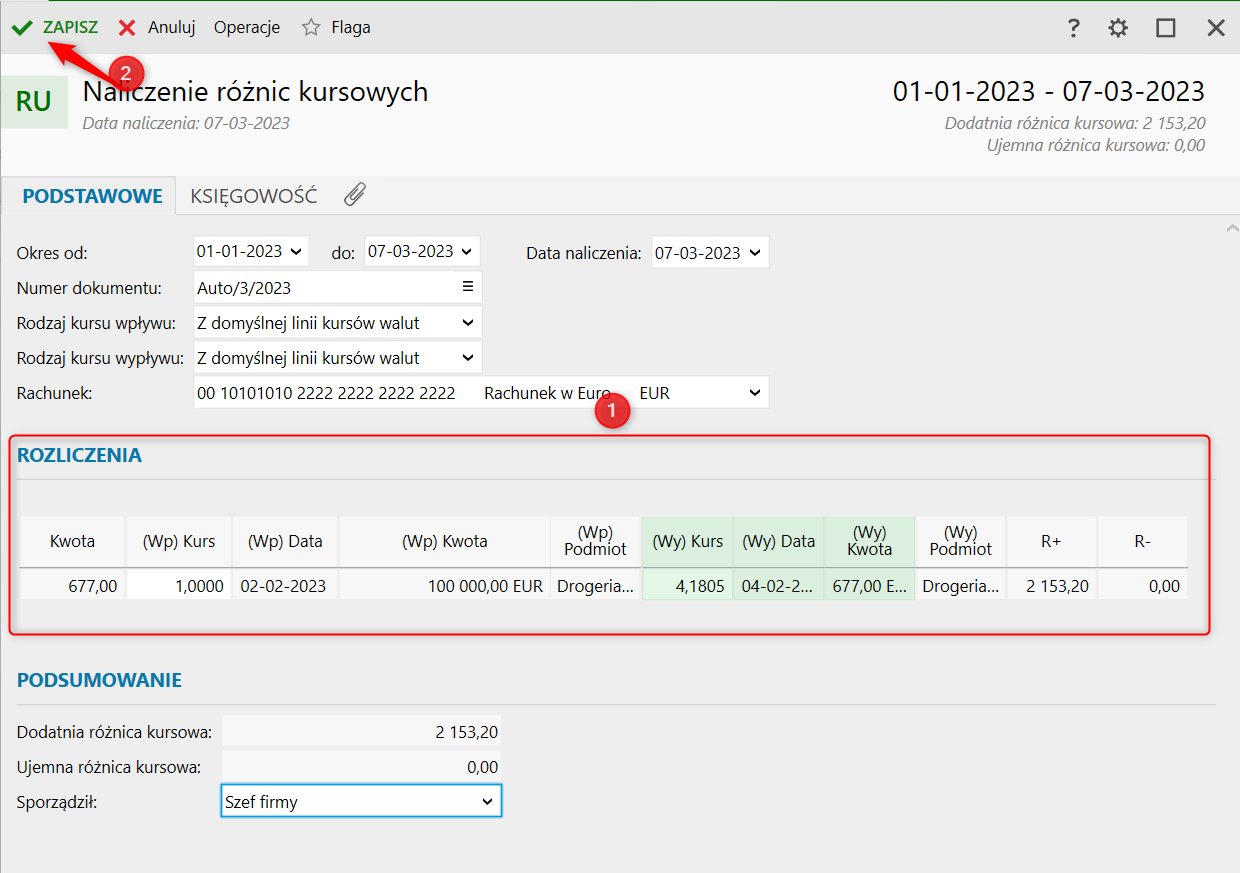Image resolution: width=1240 pixels, height=873 pixels.
Task: Open the Operacje menu
Action: click(x=247, y=28)
